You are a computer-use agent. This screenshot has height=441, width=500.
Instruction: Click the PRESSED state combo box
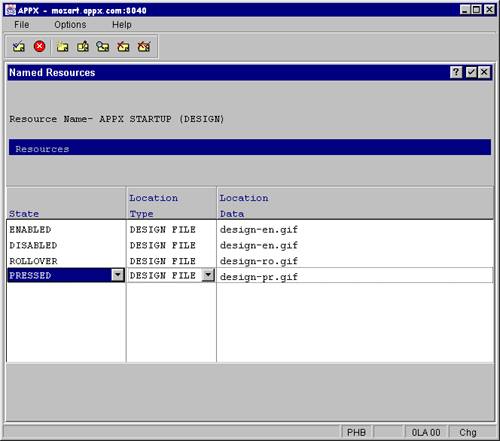(x=66, y=275)
